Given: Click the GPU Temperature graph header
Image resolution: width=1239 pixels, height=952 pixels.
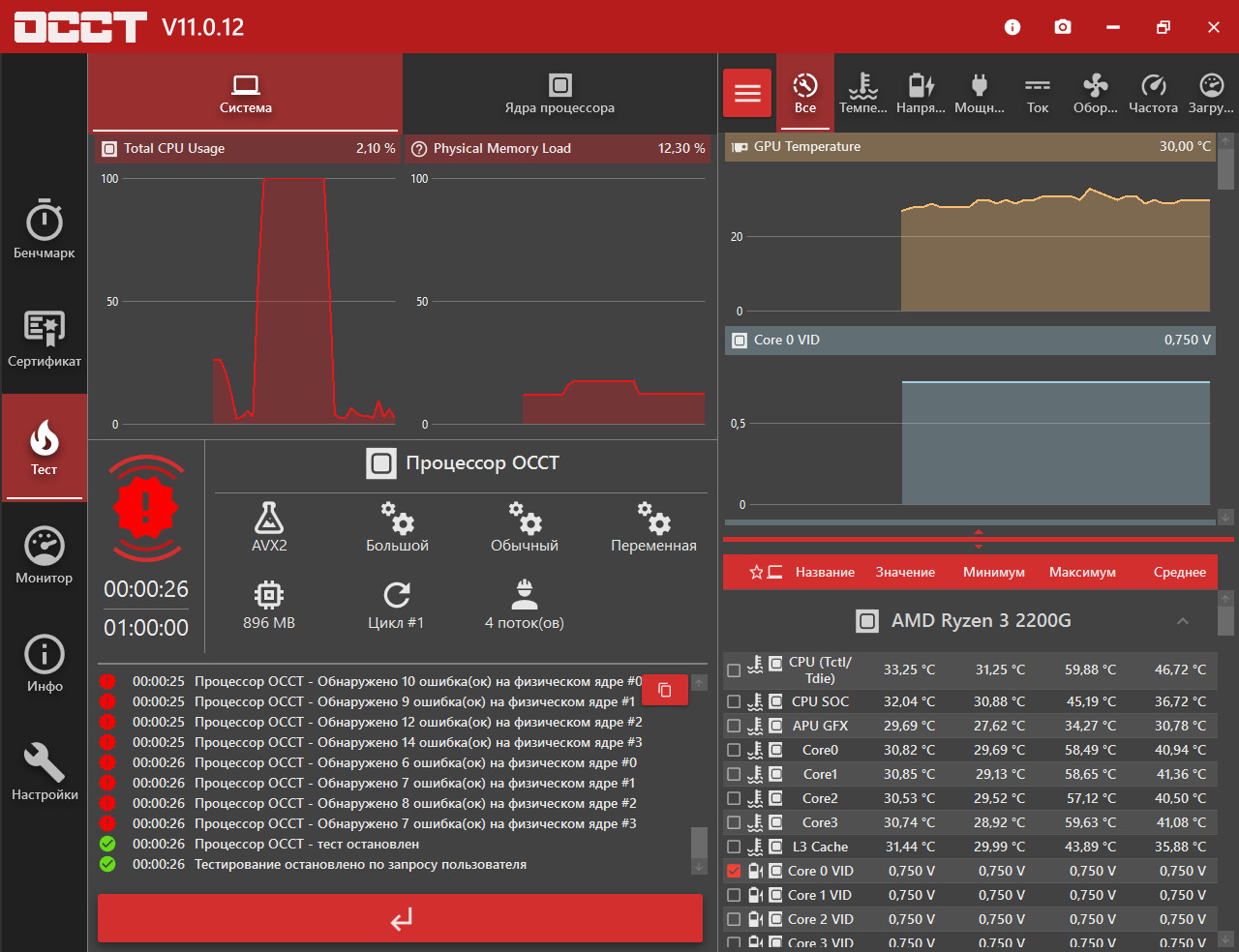Looking at the screenshot, I should pyautogui.click(x=970, y=146).
